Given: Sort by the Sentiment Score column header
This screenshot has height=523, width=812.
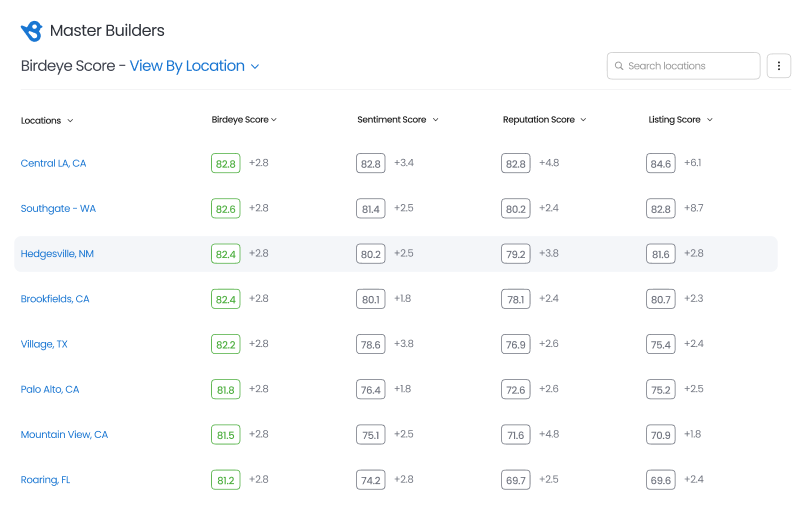Looking at the screenshot, I should (398, 120).
